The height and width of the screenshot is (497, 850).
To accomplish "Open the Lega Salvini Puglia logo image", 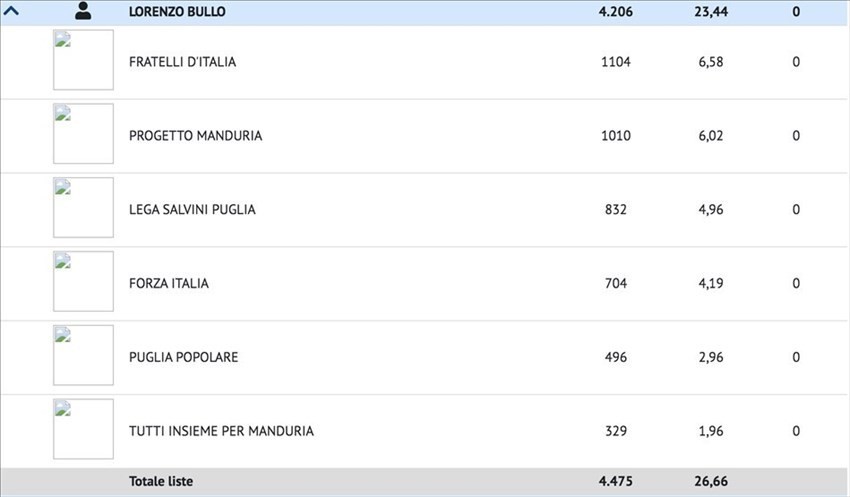I will pos(83,208).
